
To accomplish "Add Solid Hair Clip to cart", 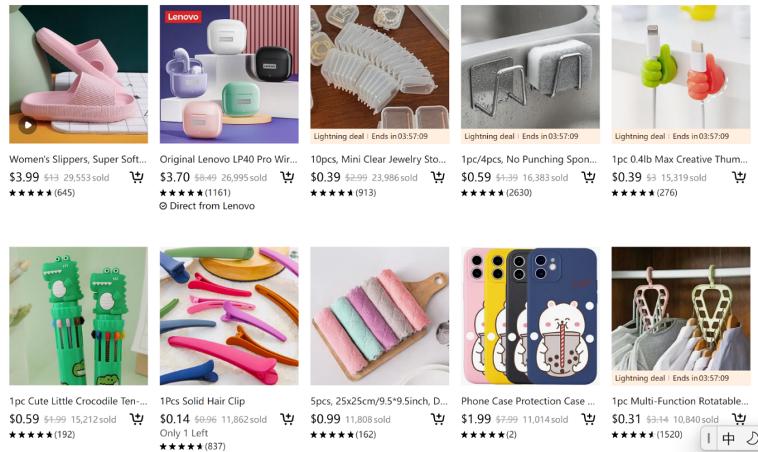I will (x=288, y=419).
